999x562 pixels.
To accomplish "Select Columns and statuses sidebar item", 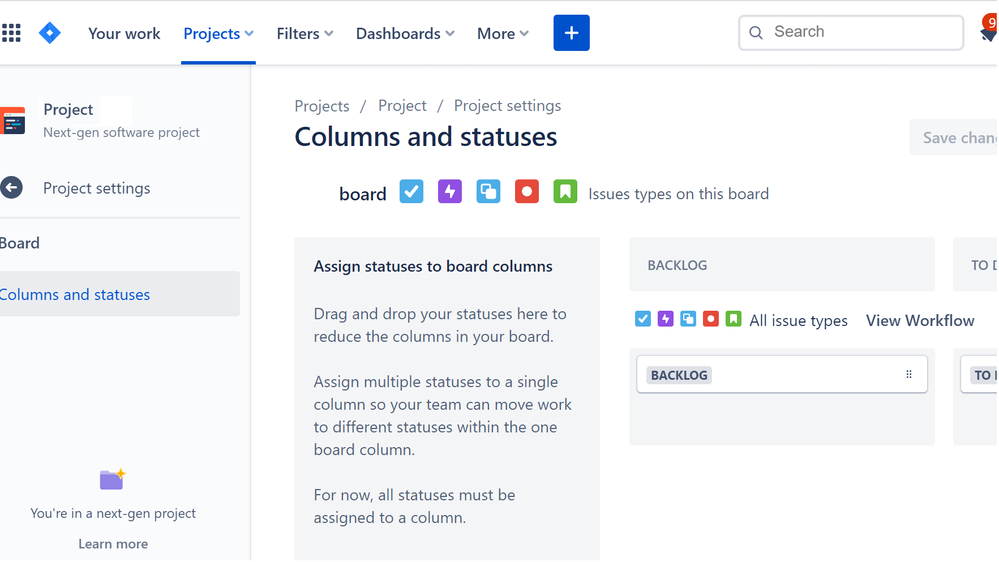I will pyautogui.click(x=120, y=294).
